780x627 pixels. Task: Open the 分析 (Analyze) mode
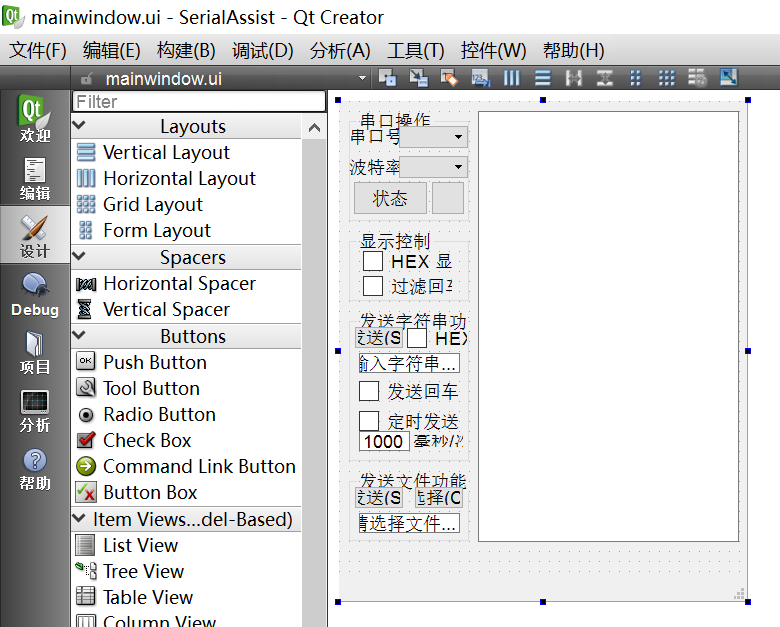coord(35,410)
